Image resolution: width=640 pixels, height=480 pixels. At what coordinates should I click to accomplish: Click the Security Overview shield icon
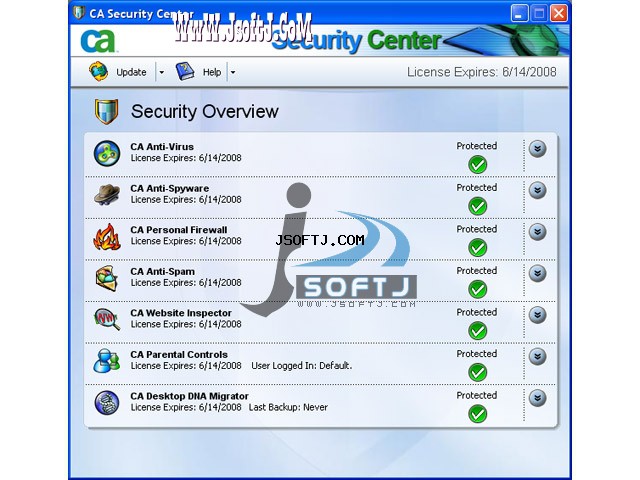pos(107,111)
